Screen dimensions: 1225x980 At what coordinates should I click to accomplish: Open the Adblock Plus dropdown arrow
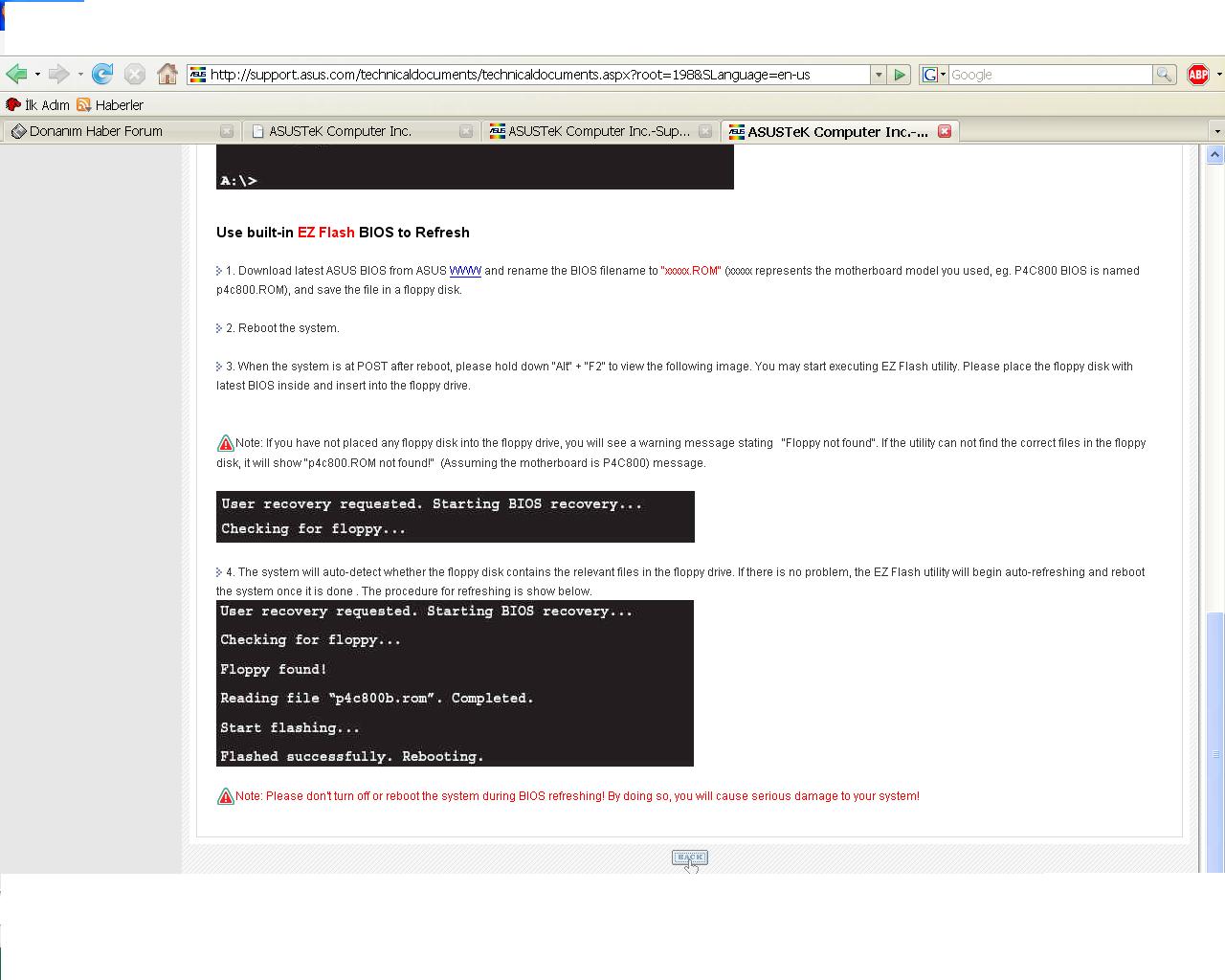coord(1218,75)
